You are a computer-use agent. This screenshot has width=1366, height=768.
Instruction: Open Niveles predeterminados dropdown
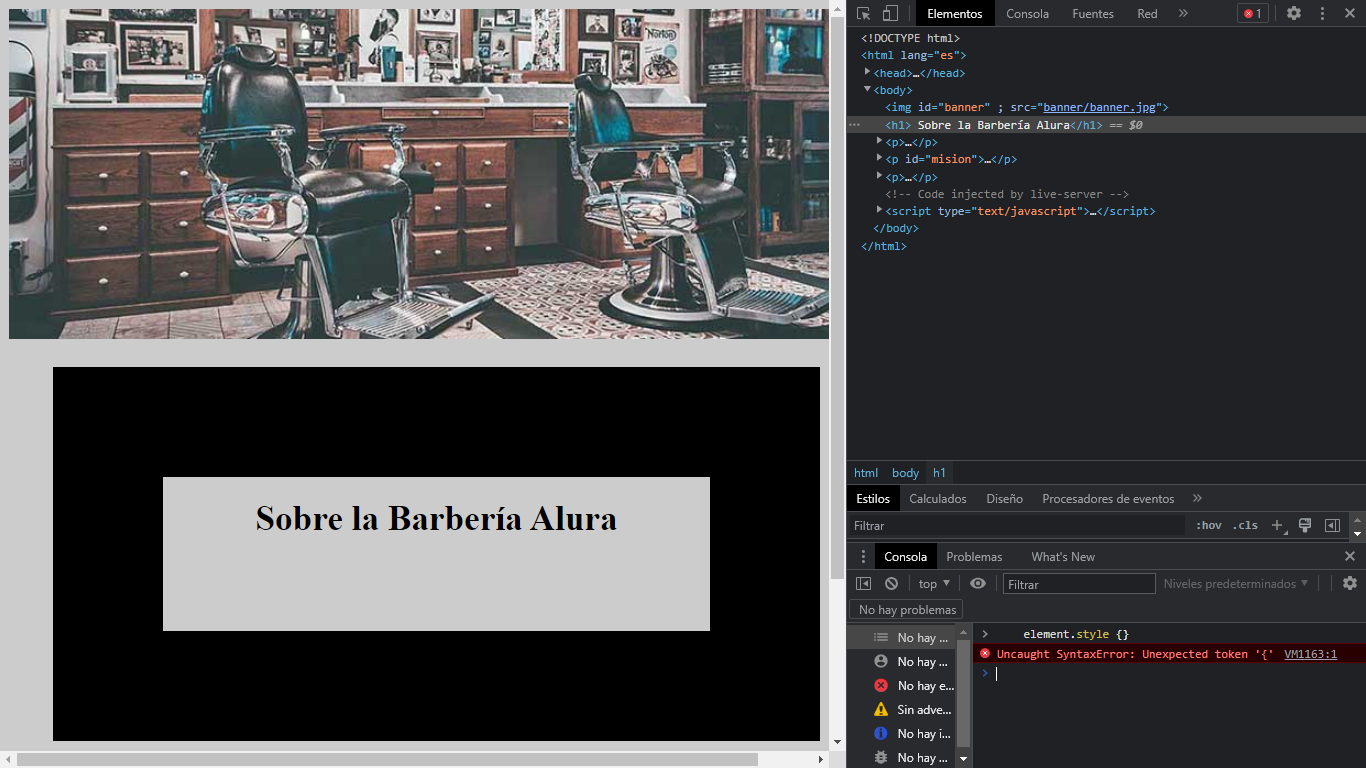tap(1236, 584)
